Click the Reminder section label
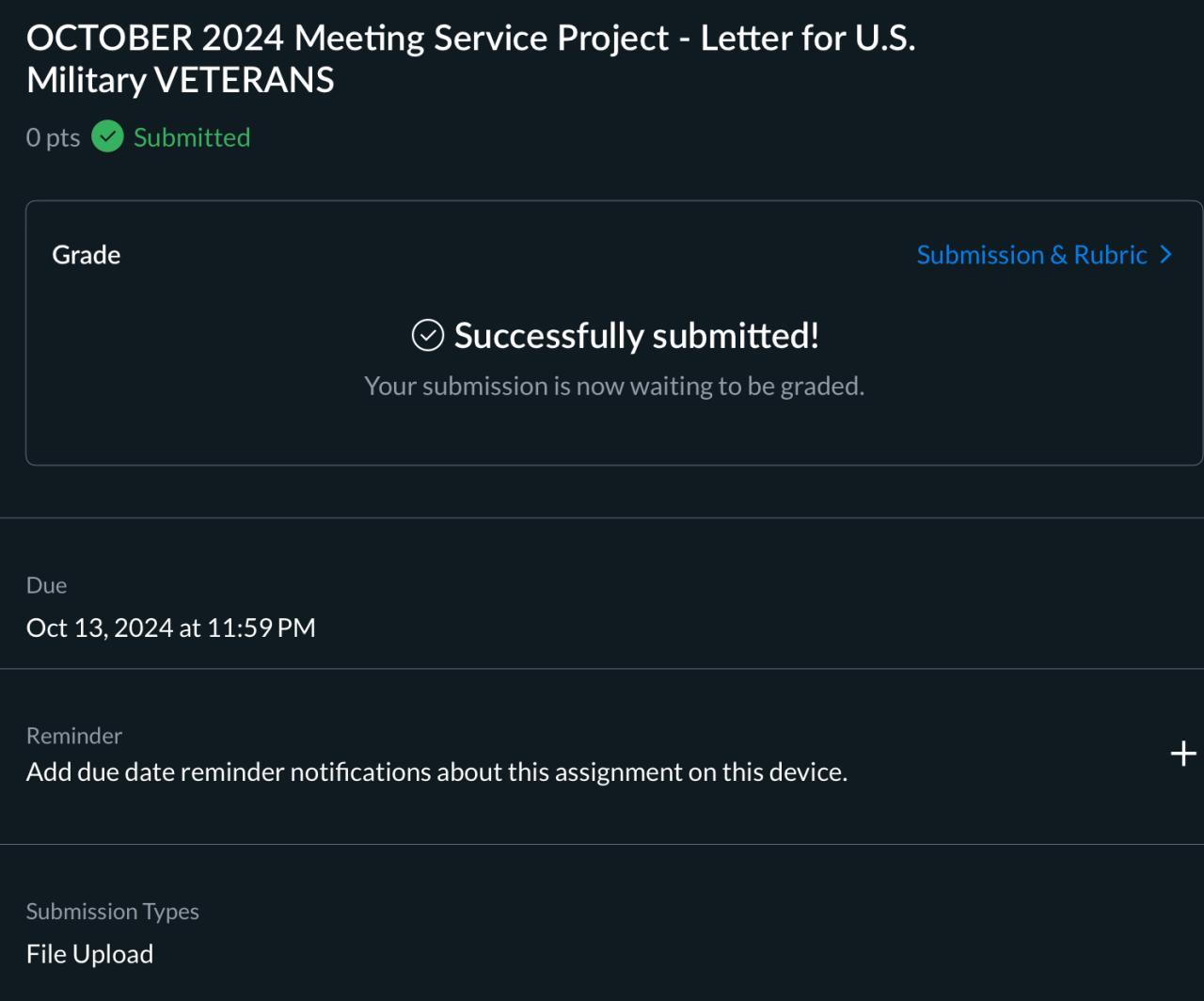 click(x=74, y=736)
